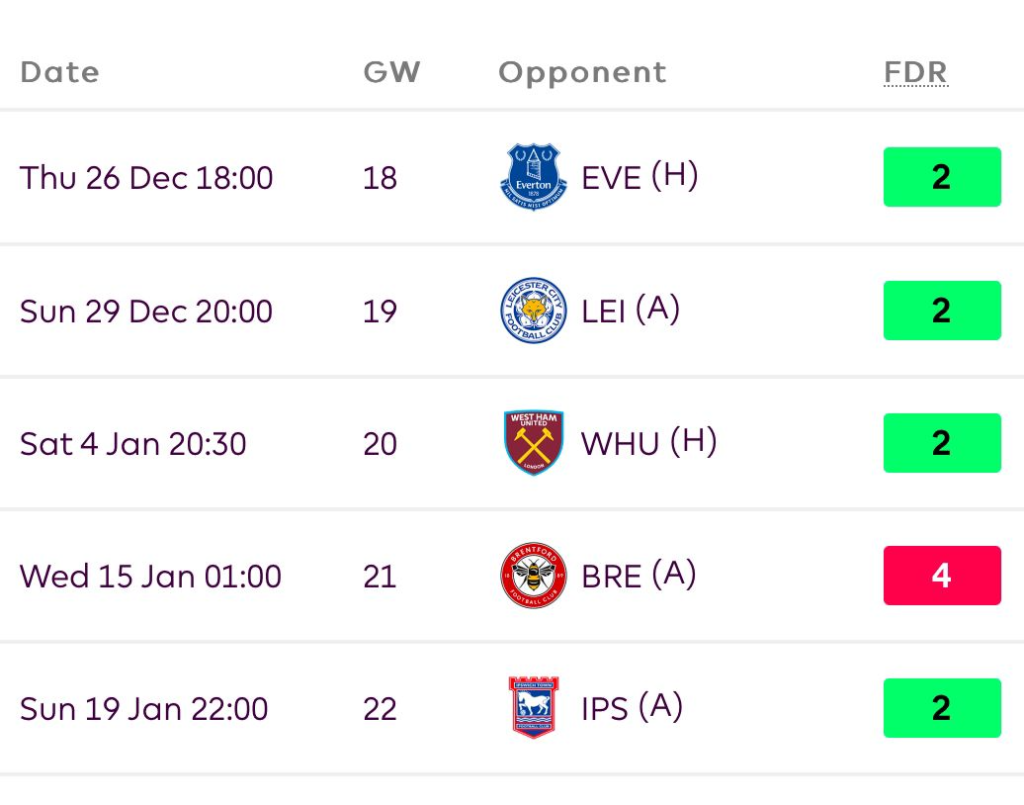This screenshot has width=1024, height=805.
Task: Click the FDR column header
Action: [915, 72]
